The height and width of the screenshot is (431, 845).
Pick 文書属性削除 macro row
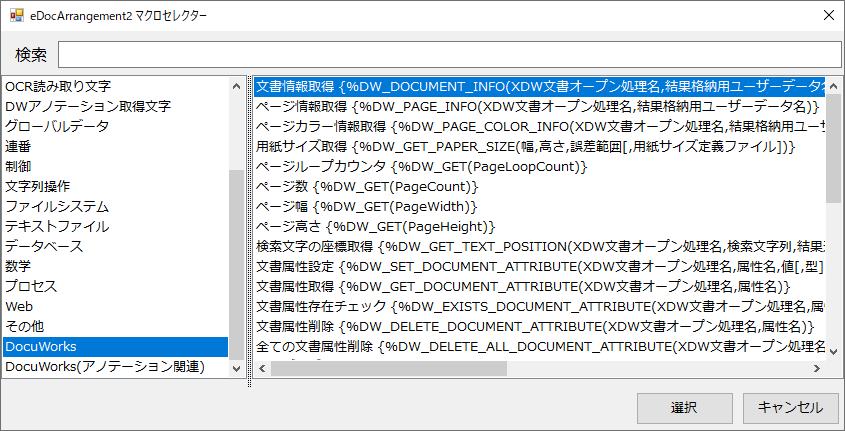539,326
